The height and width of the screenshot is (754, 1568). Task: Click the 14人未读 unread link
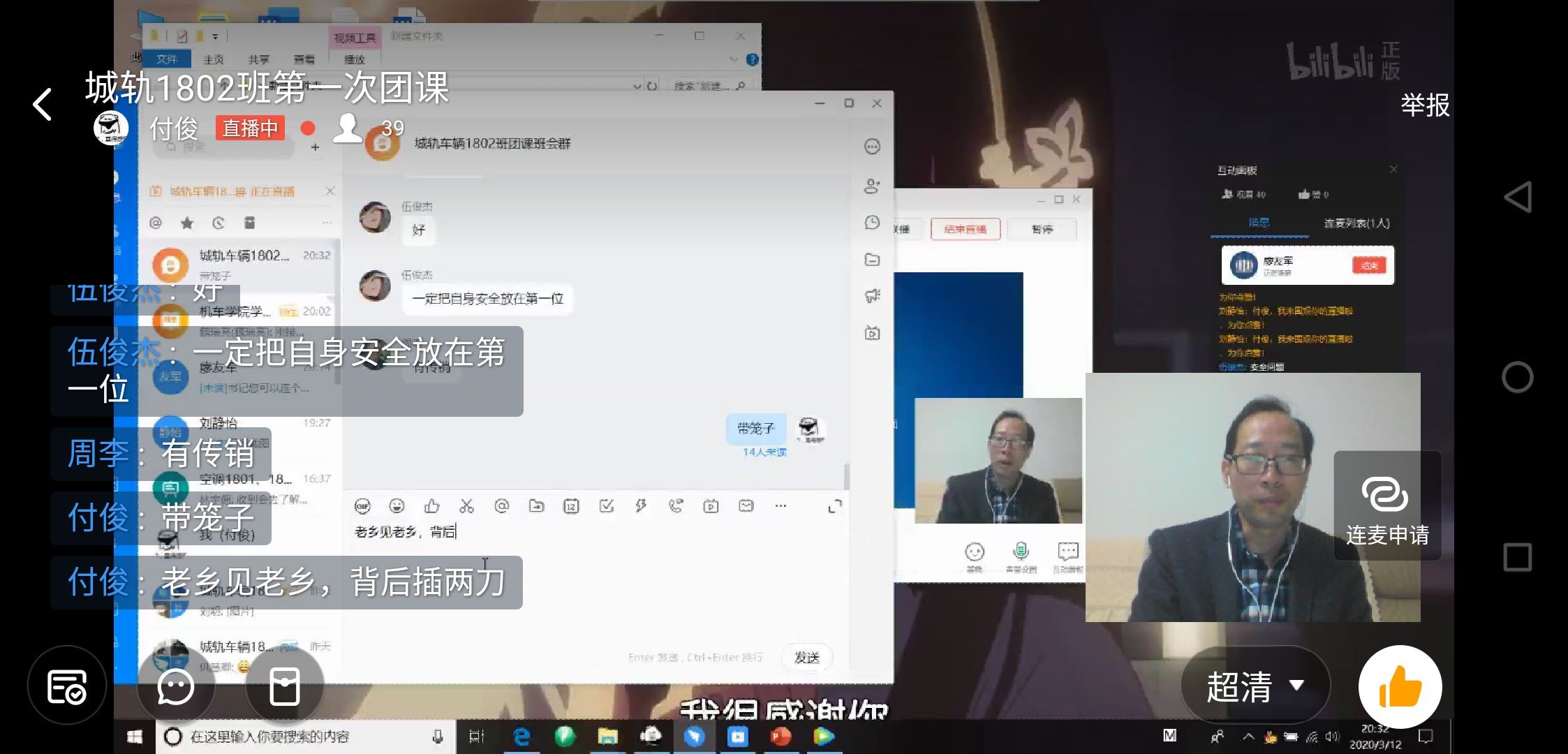point(764,452)
